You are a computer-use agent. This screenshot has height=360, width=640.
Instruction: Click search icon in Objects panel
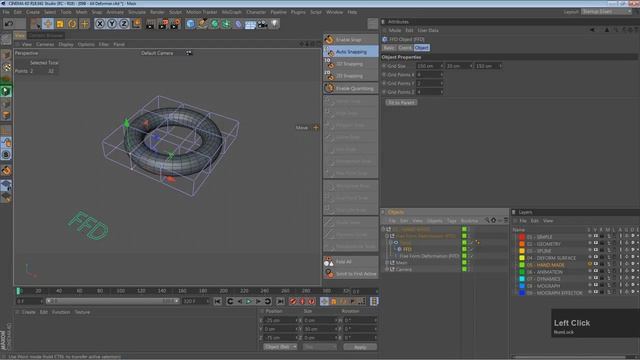[487, 220]
